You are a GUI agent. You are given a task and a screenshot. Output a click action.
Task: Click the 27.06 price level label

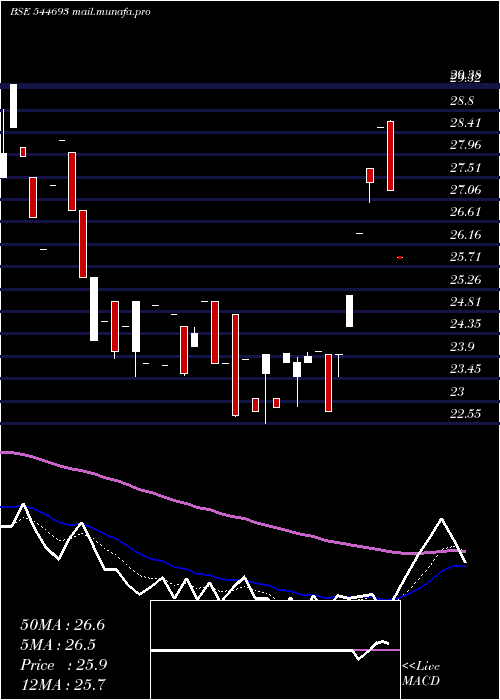pos(465,190)
